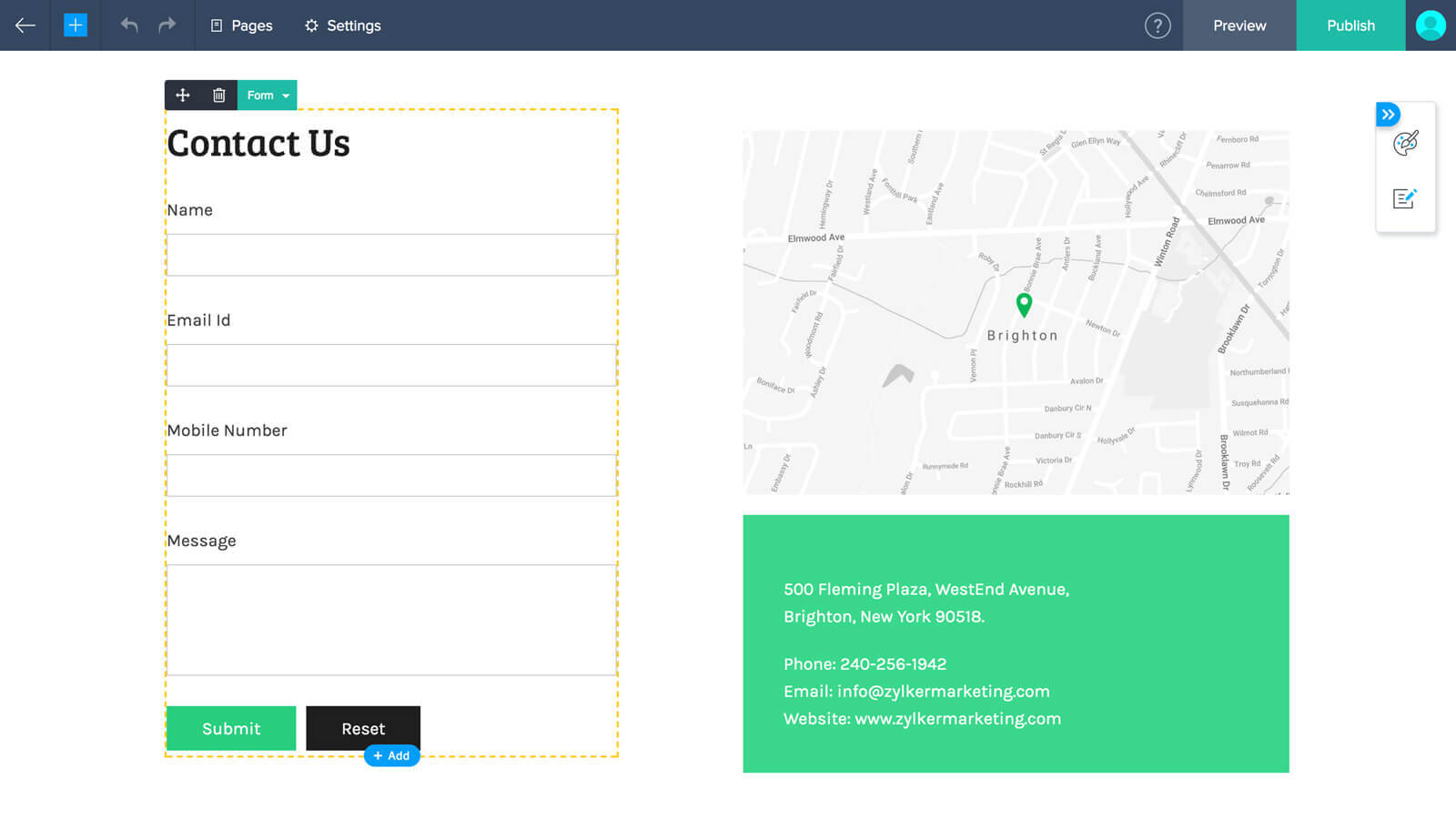Screen dimensions: 1456x830
Task: Open the paint palette design panel
Action: 1405,144
